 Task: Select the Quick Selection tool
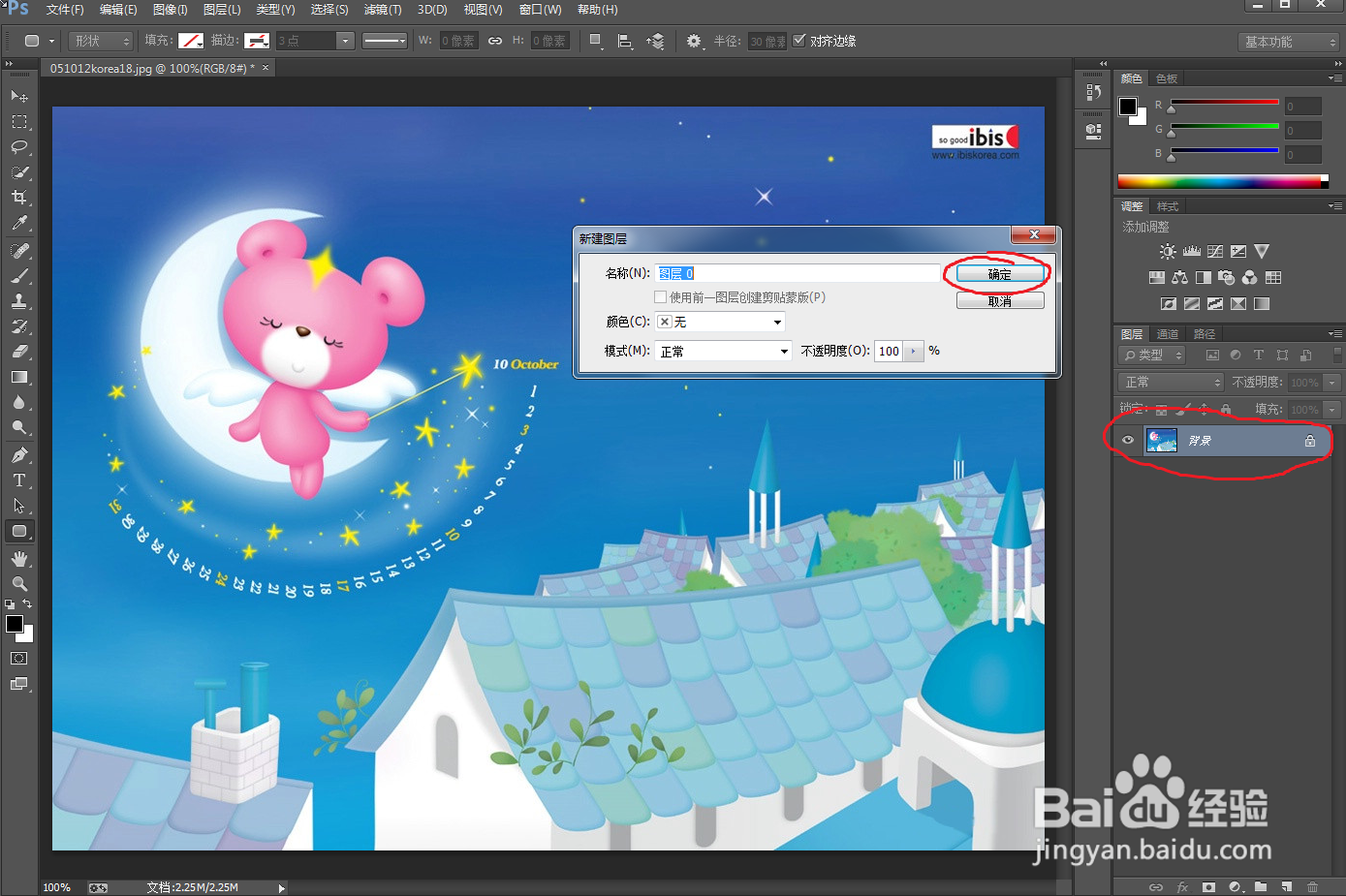(18, 172)
